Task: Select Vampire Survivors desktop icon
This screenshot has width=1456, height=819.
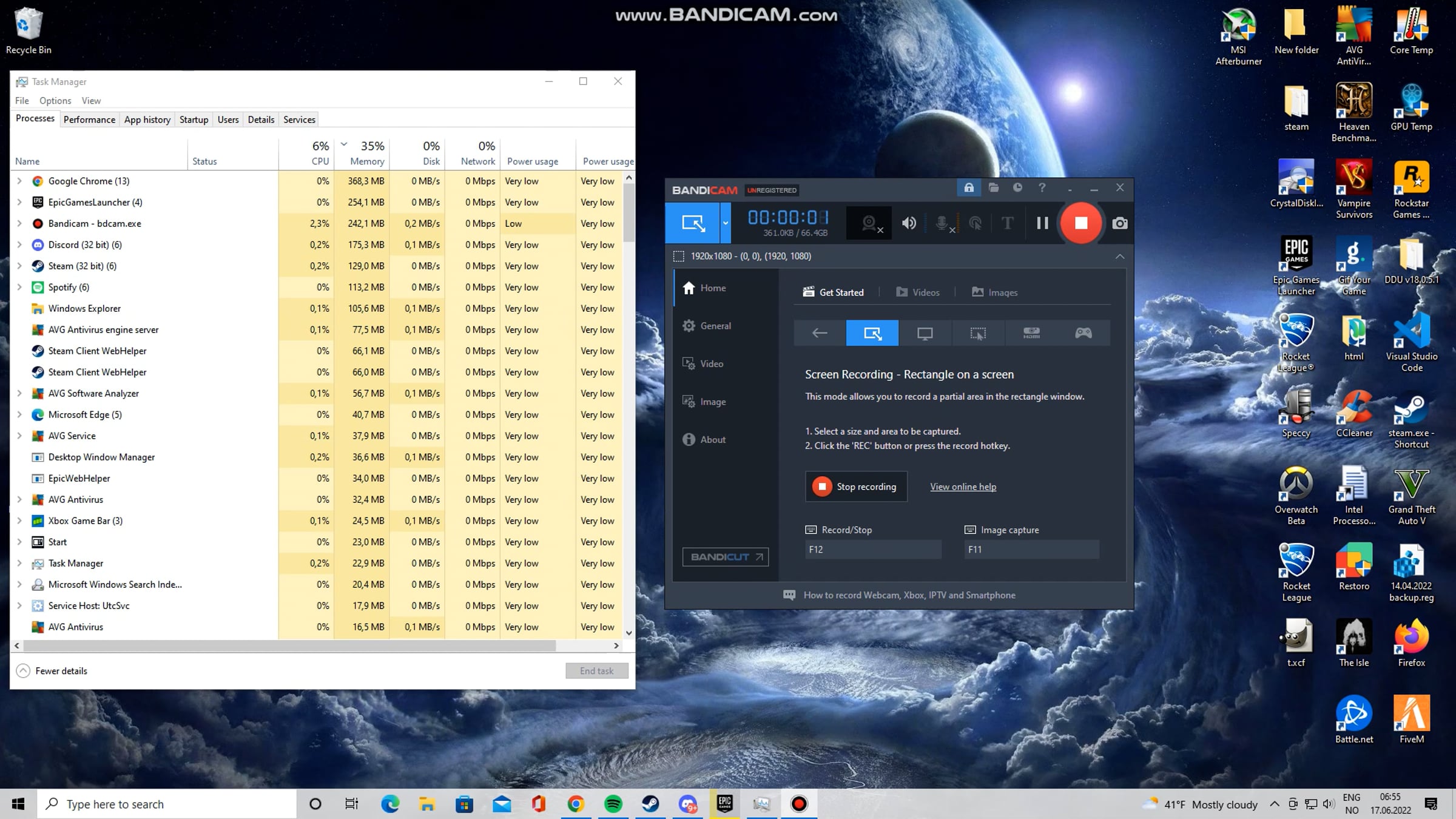Action: [1354, 189]
